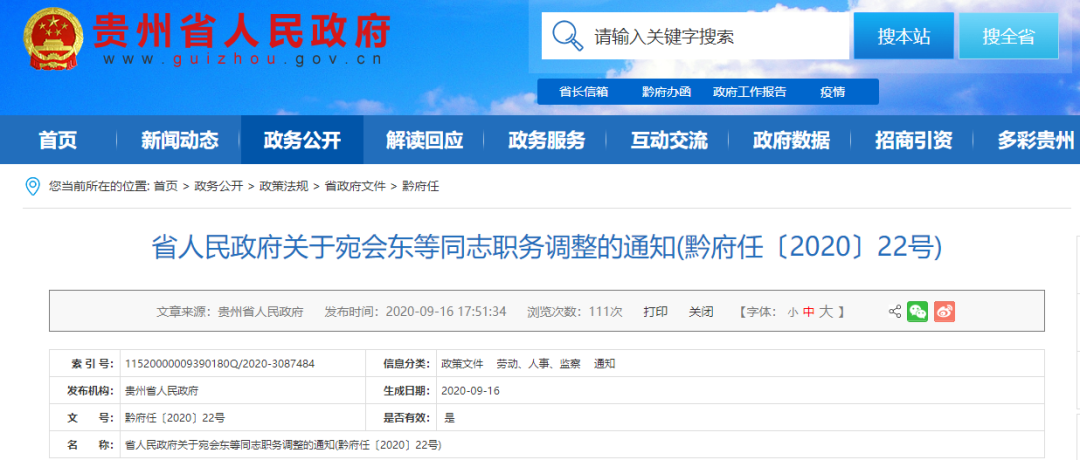Click the 打印 print link
This screenshot has width=1080, height=460.
[x=656, y=311]
